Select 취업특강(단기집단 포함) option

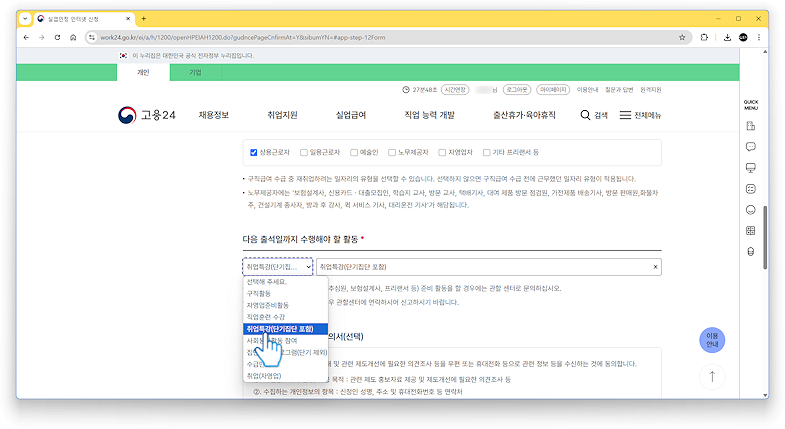[285, 329]
